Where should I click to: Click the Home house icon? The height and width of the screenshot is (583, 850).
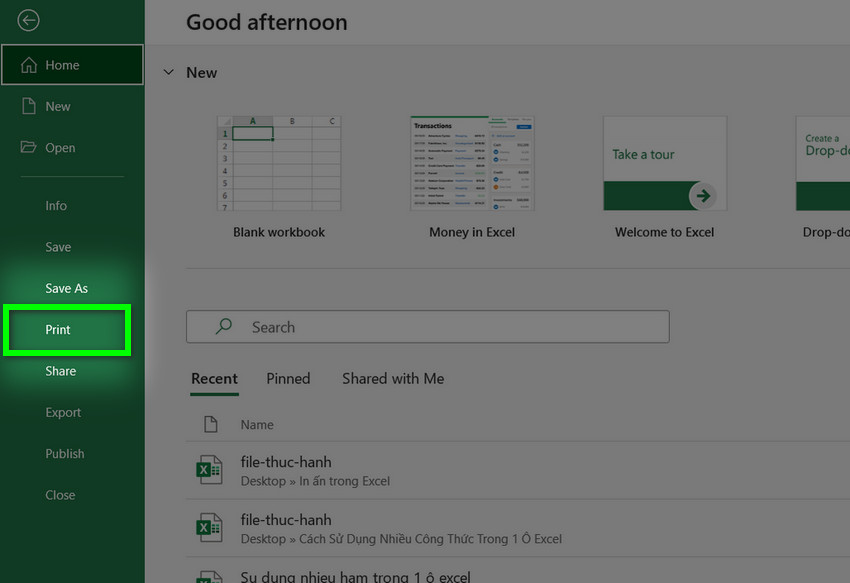click(x=28, y=65)
